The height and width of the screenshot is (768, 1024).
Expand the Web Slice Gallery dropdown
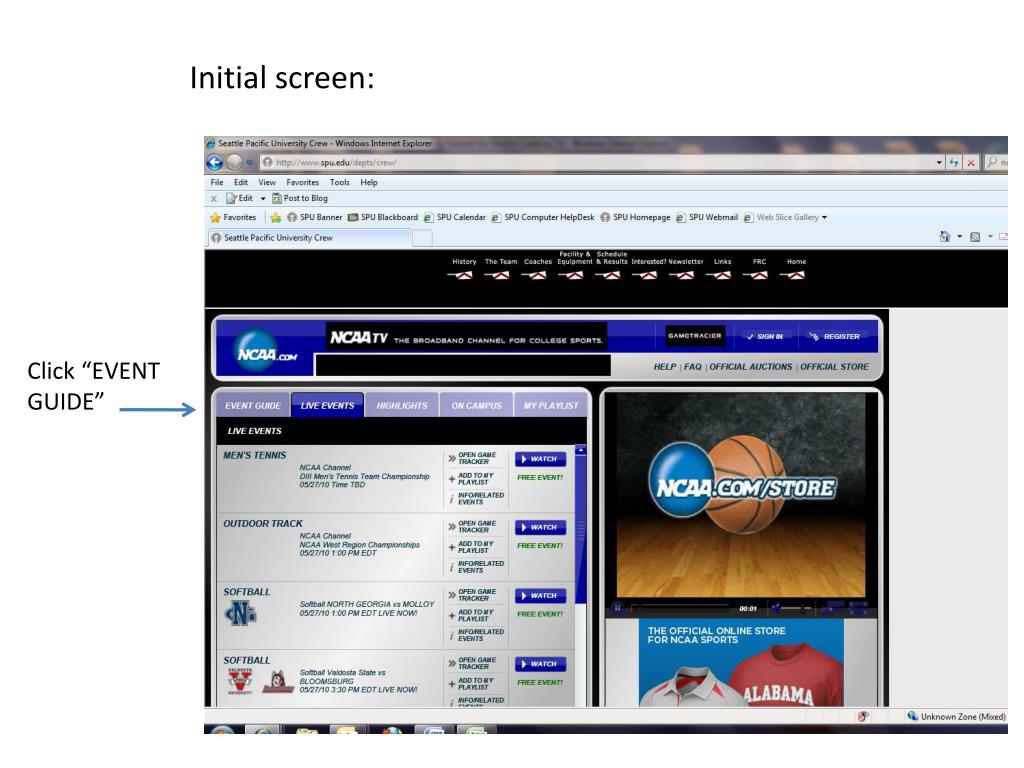point(824,217)
